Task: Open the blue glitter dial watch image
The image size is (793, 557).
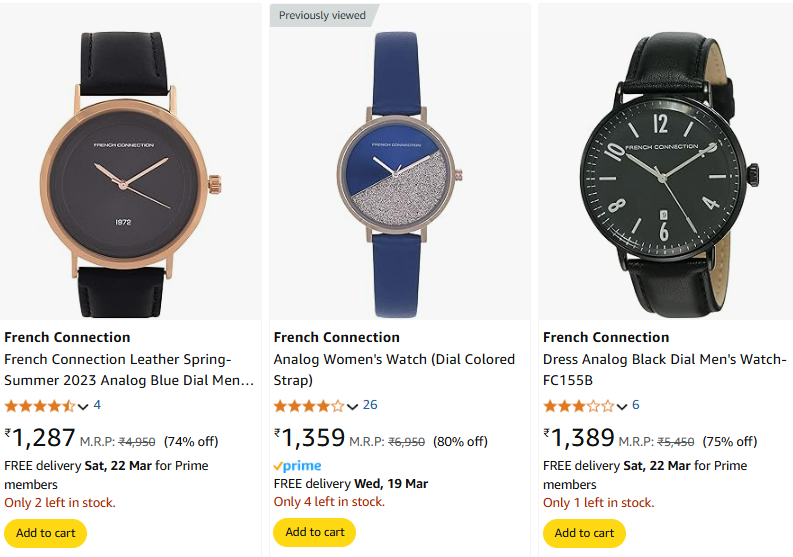Action: (400, 175)
